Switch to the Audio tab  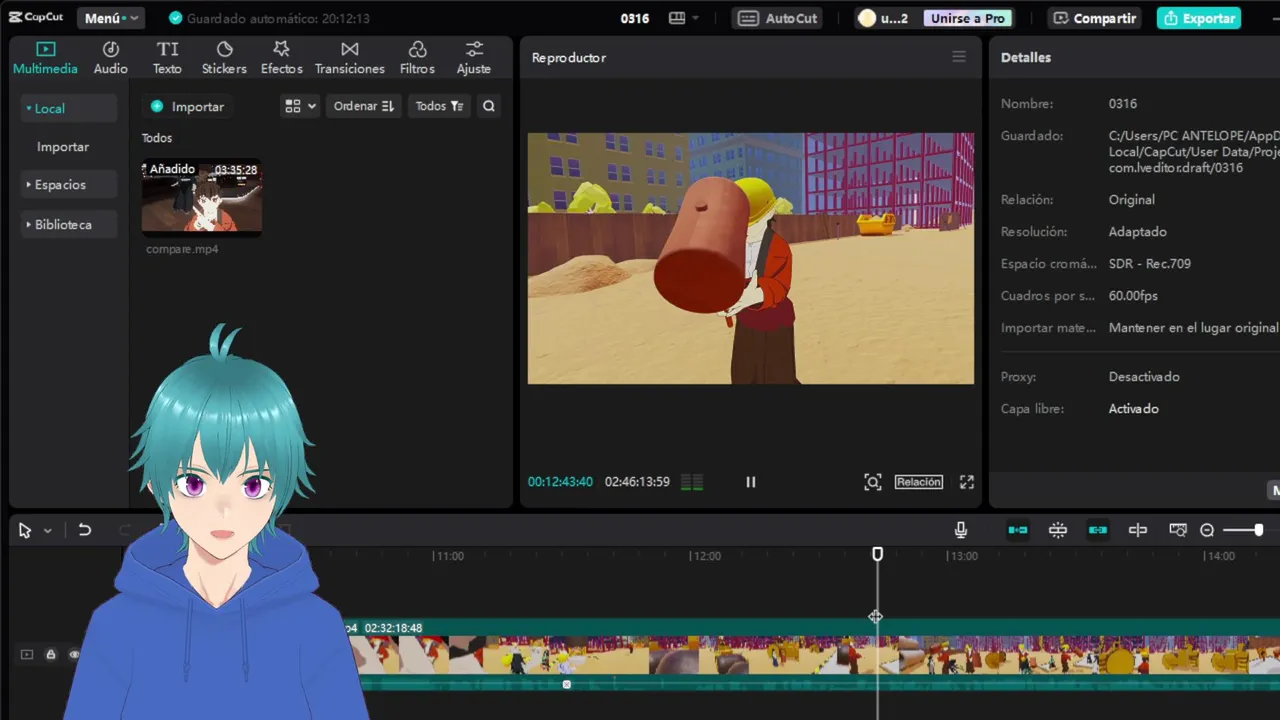111,58
